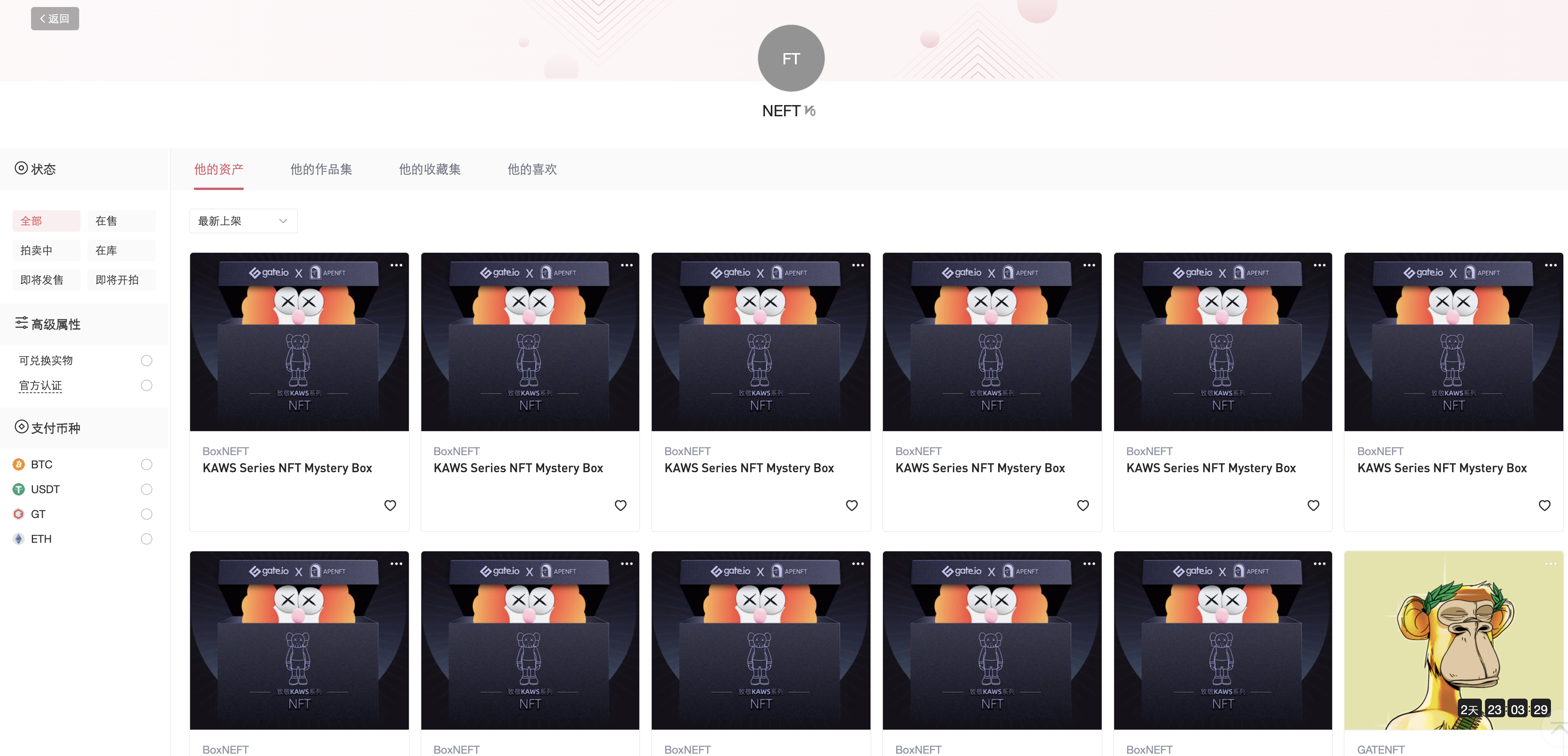Open more options on fourth card, row two
Viewport: 1568px width, 756px height.
[1089, 564]
